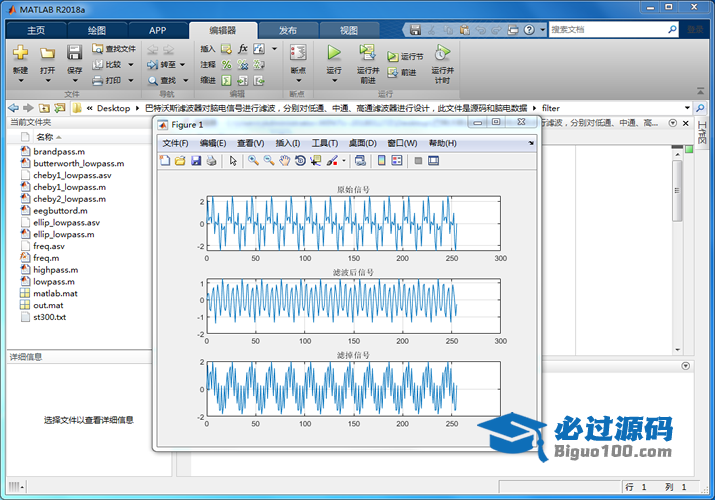Click the back navigation arrow in address bar

(14, 108)
